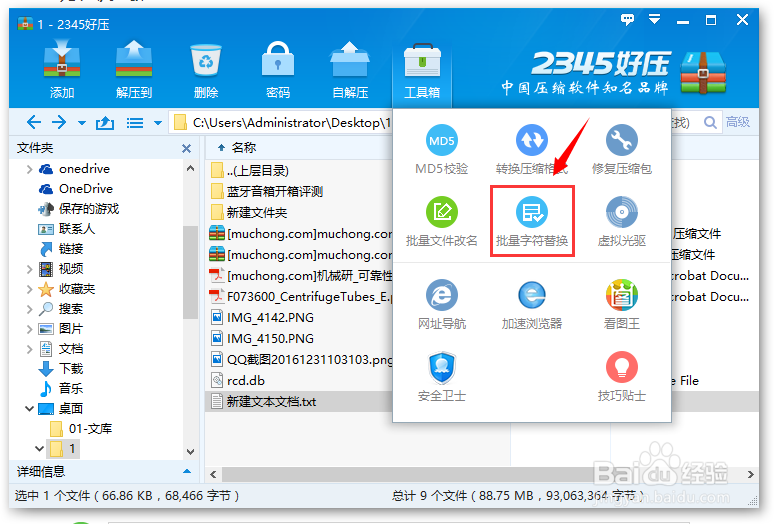This screenshot has width=774, height=524.
Task: Select 链接 in folder tree
Action: click(71, 249)
